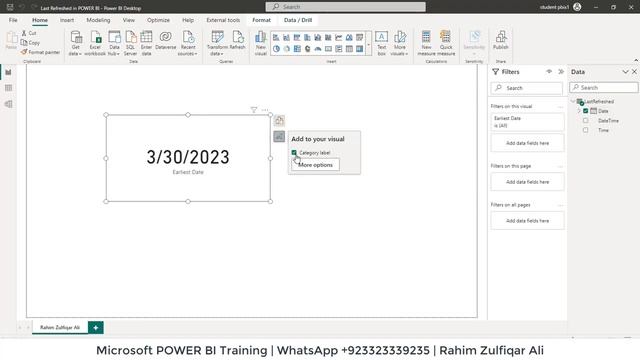Expand the visuals gallery dropdown arrow

369,44
